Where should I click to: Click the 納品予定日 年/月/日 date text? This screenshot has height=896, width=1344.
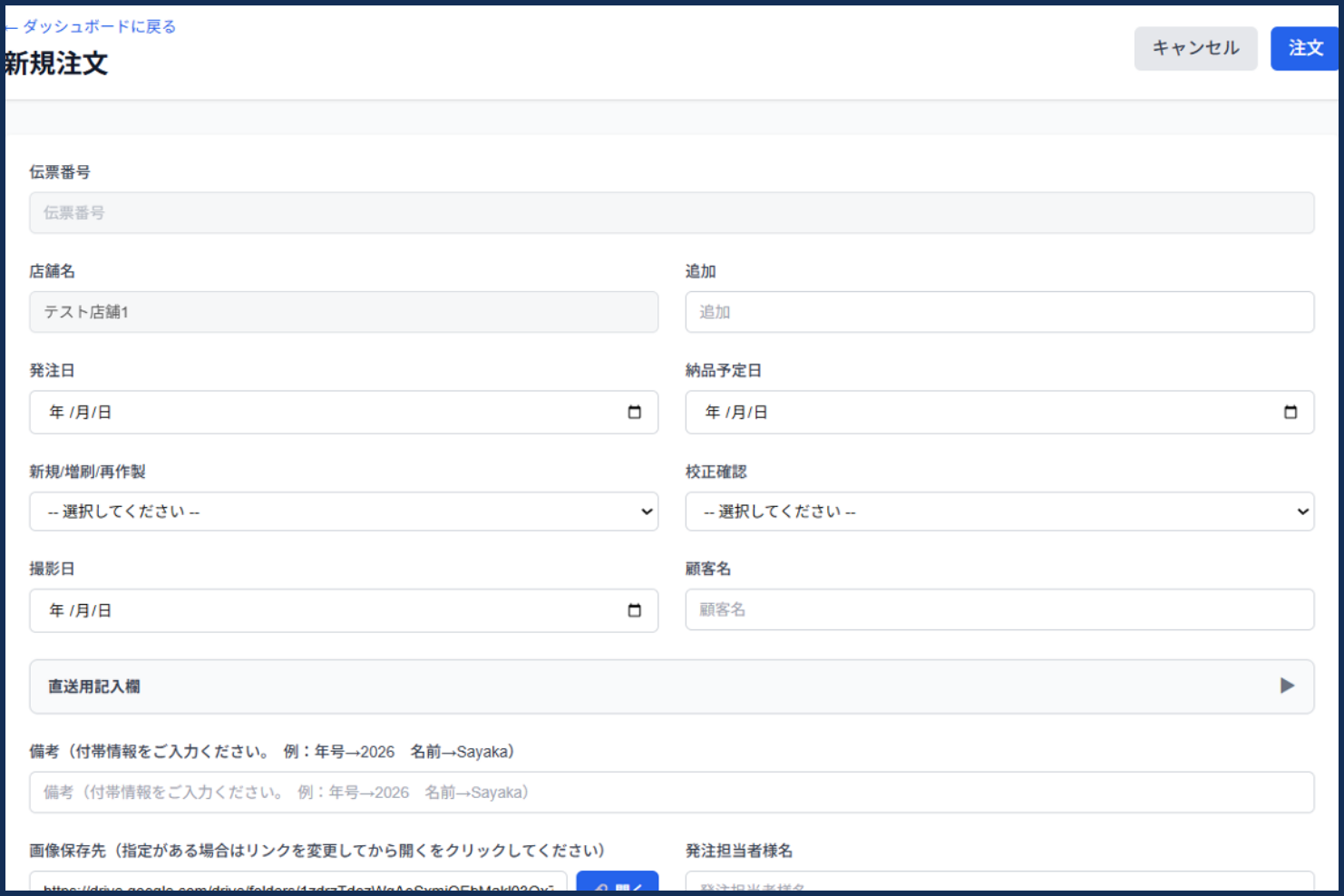pyautogui.click(x=736, y=412)
